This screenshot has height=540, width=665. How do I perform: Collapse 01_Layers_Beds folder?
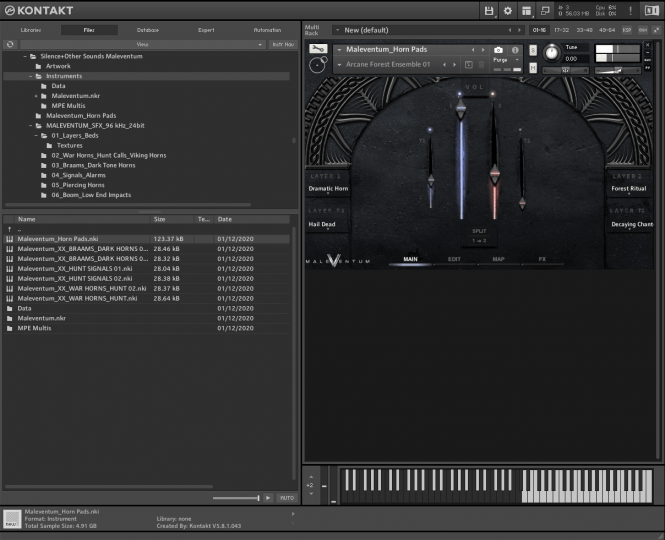pyautogui.click(x=36, y=136)
